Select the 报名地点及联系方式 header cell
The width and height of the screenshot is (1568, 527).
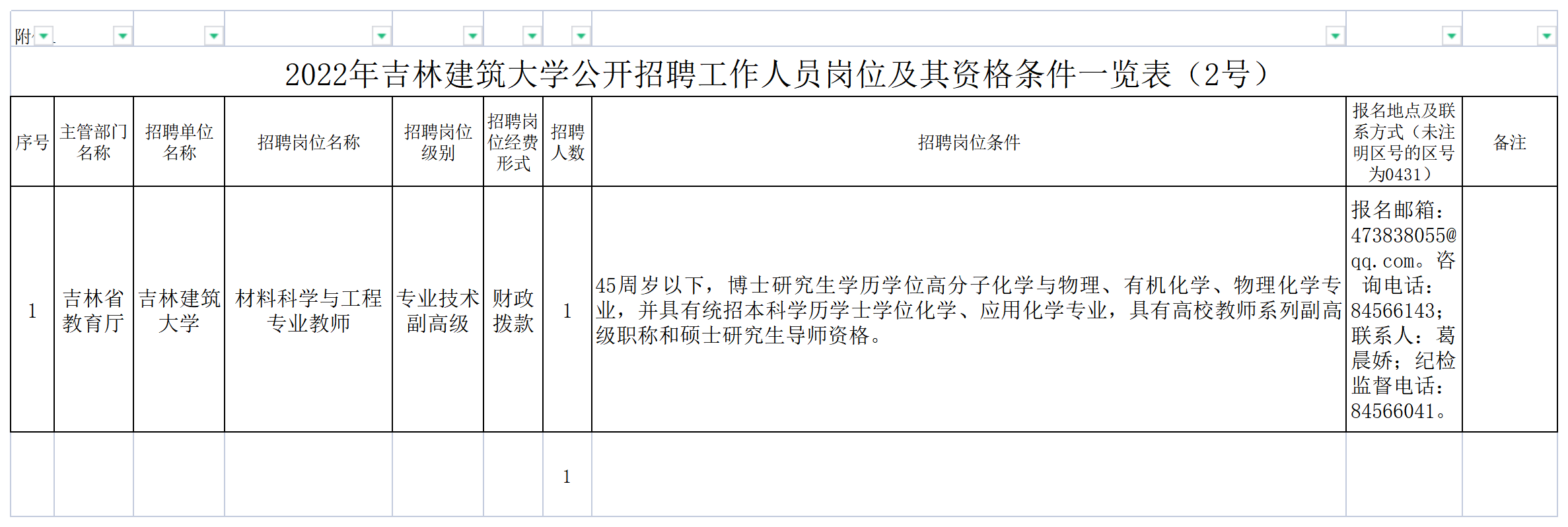coord(1404,142)
